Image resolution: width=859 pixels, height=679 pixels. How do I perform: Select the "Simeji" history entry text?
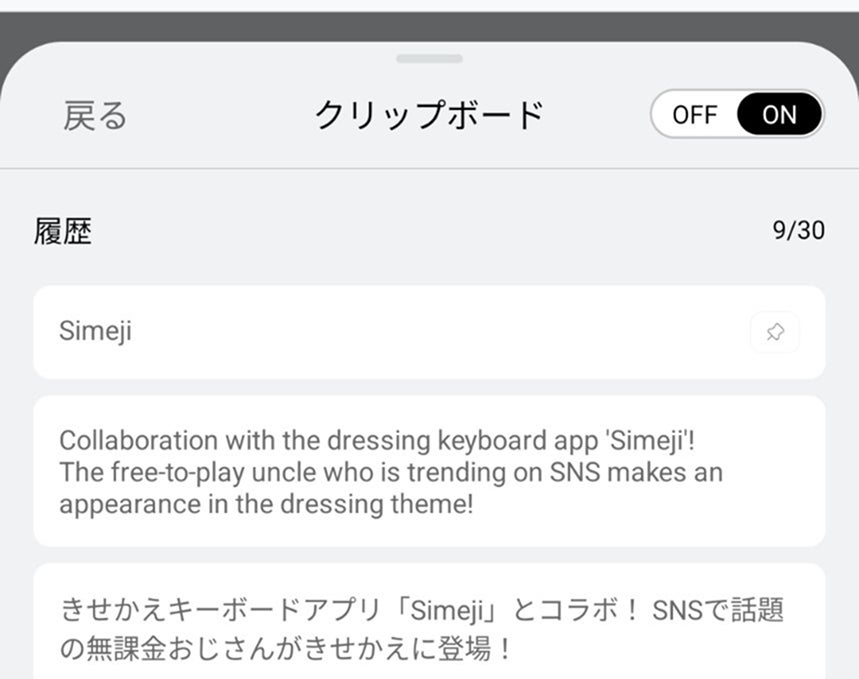coord(95,331)
